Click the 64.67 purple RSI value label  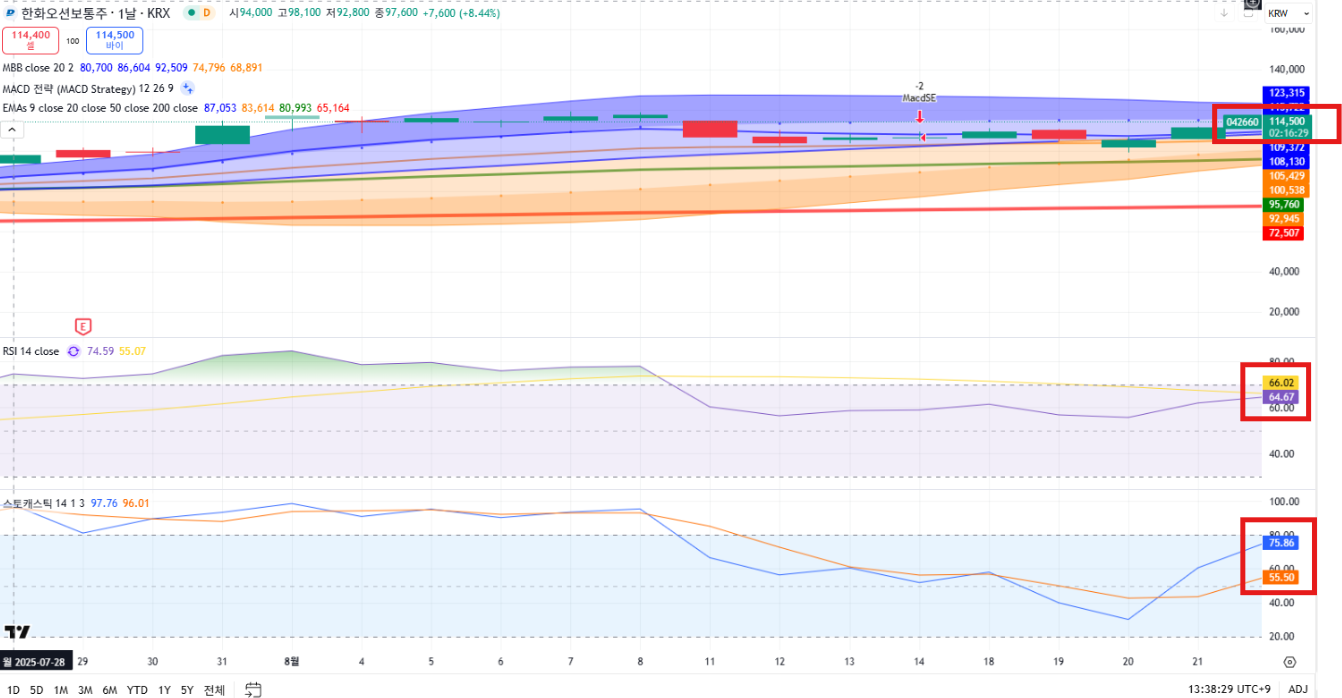[x=1281, y=397]
